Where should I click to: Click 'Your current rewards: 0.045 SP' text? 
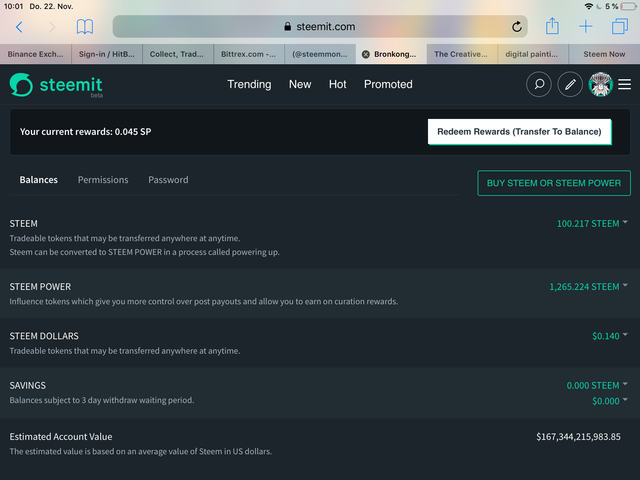click(85, 132)
